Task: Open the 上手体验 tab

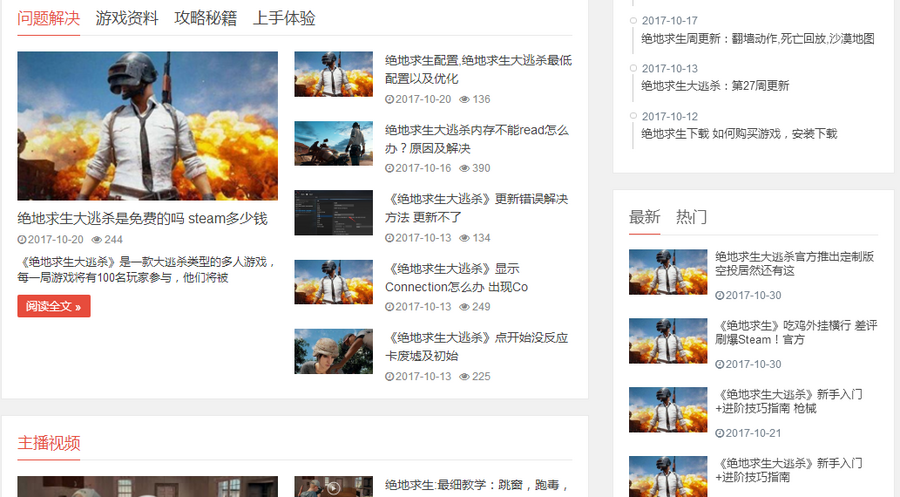Action: click(x=284, y=18)
